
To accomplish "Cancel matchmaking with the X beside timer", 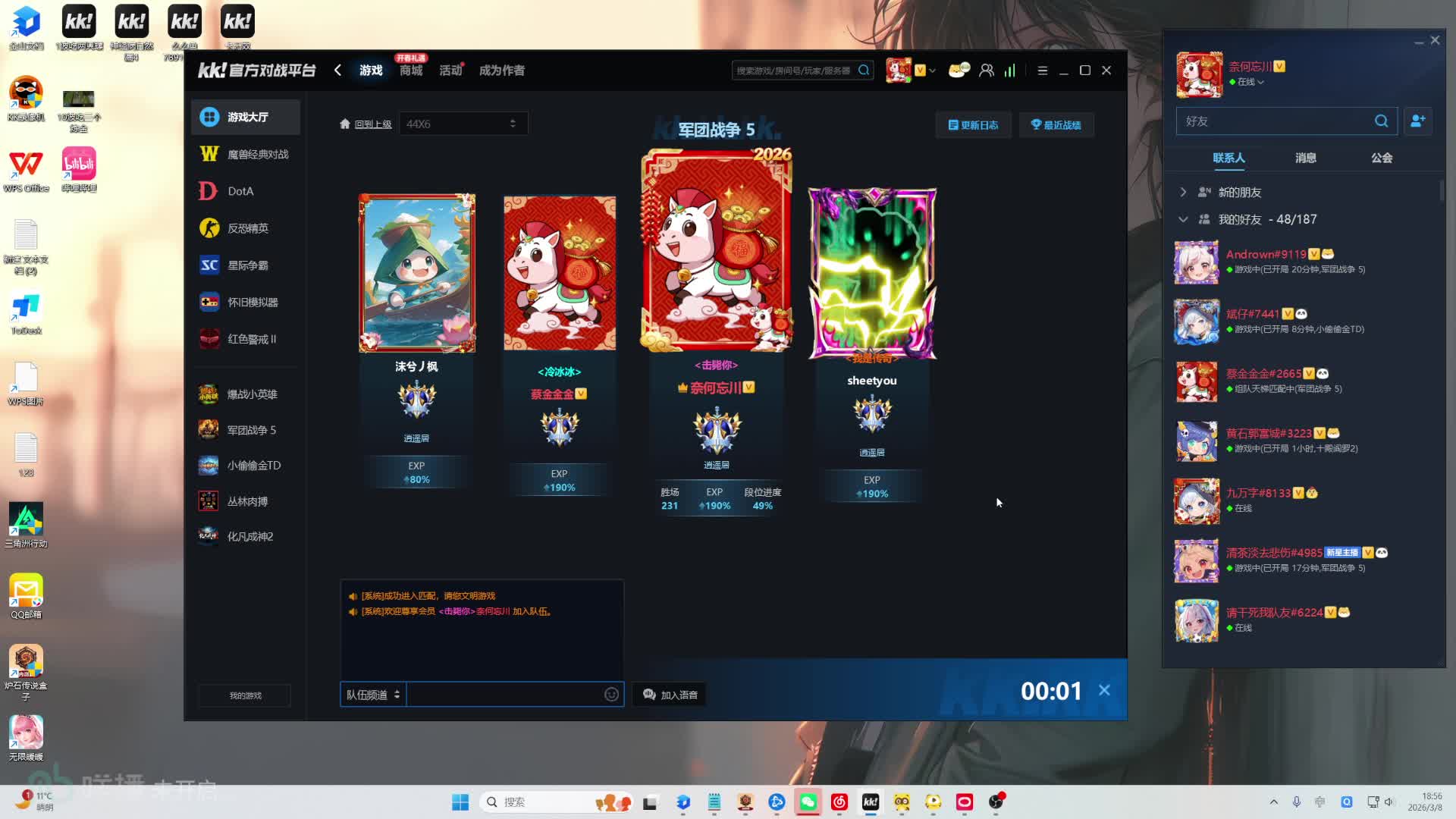I will (1104, 690).
